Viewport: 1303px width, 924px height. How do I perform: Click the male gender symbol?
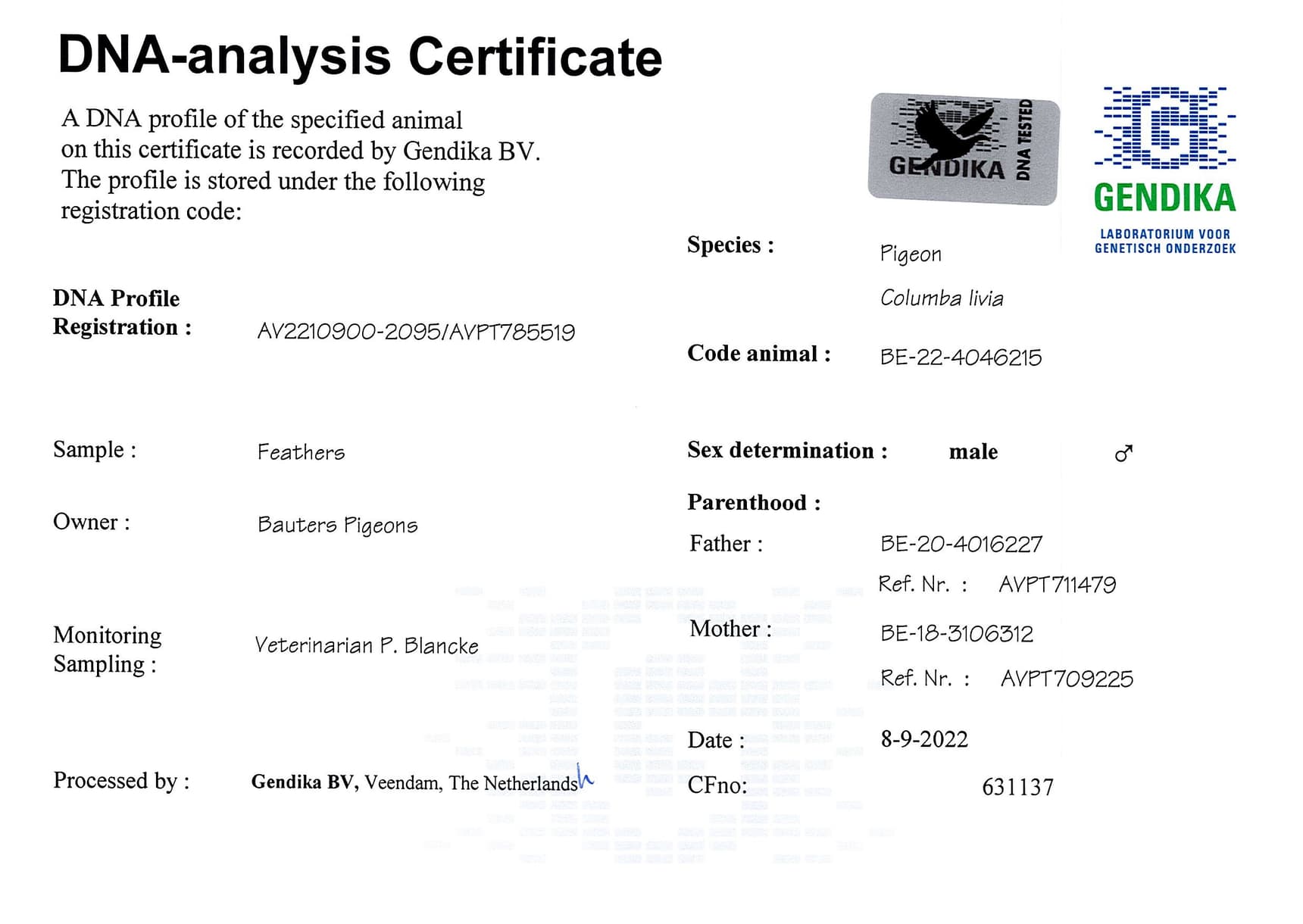(1123, 453)
